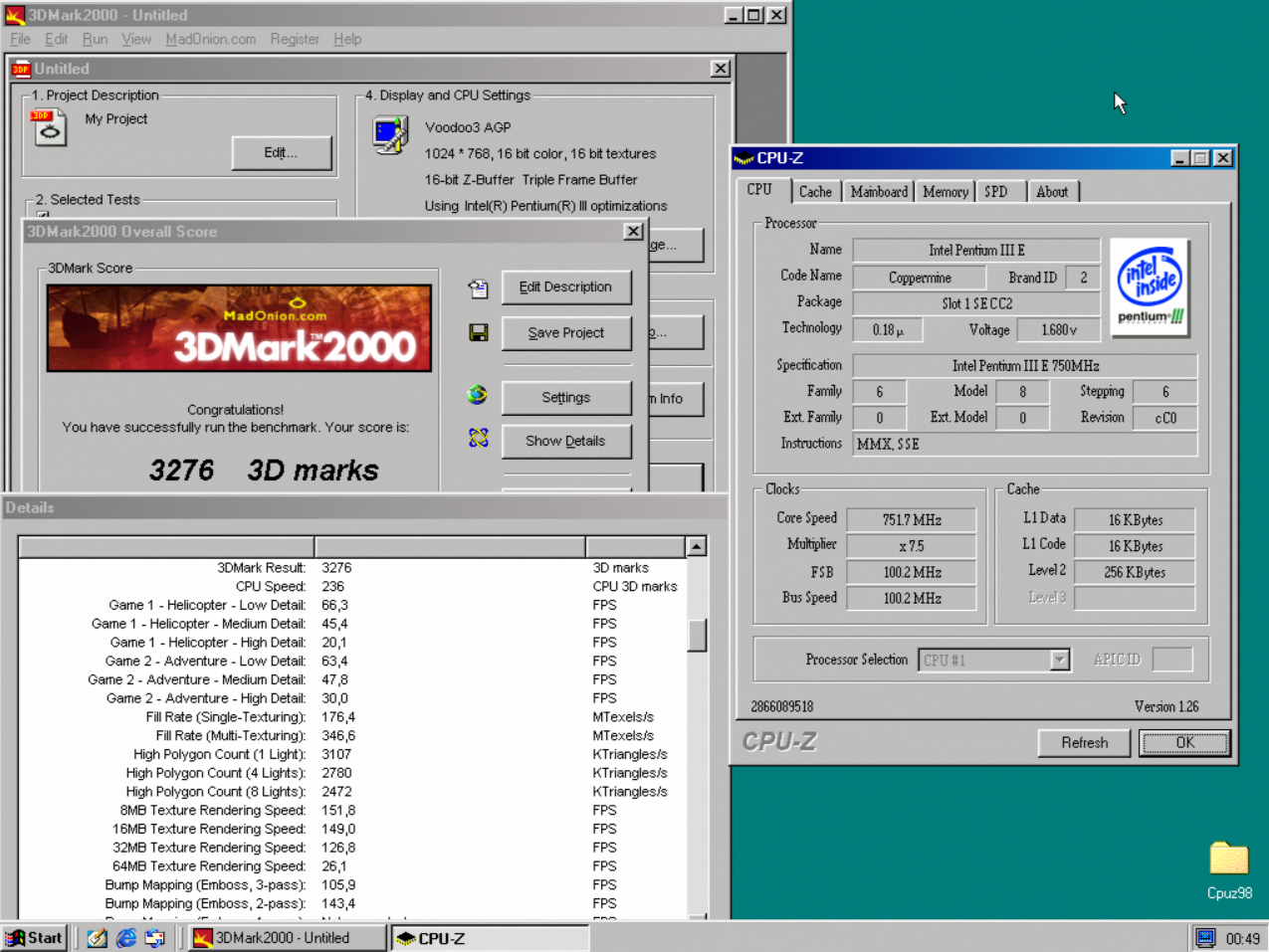
Task: Click the first column header in Details list
Action: point(166,547)
